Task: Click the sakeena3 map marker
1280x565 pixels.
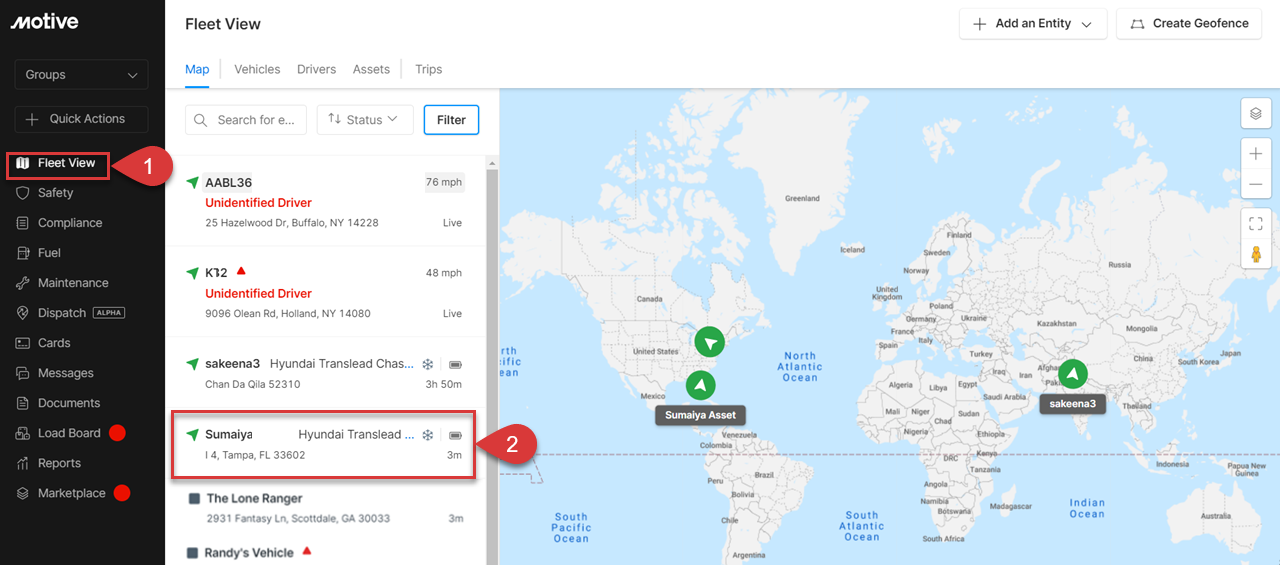Action: point(1072,374)
